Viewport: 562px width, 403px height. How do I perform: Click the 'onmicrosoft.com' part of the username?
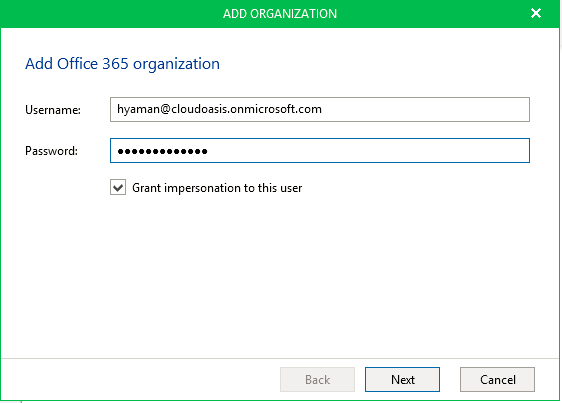tap(276, 109)
